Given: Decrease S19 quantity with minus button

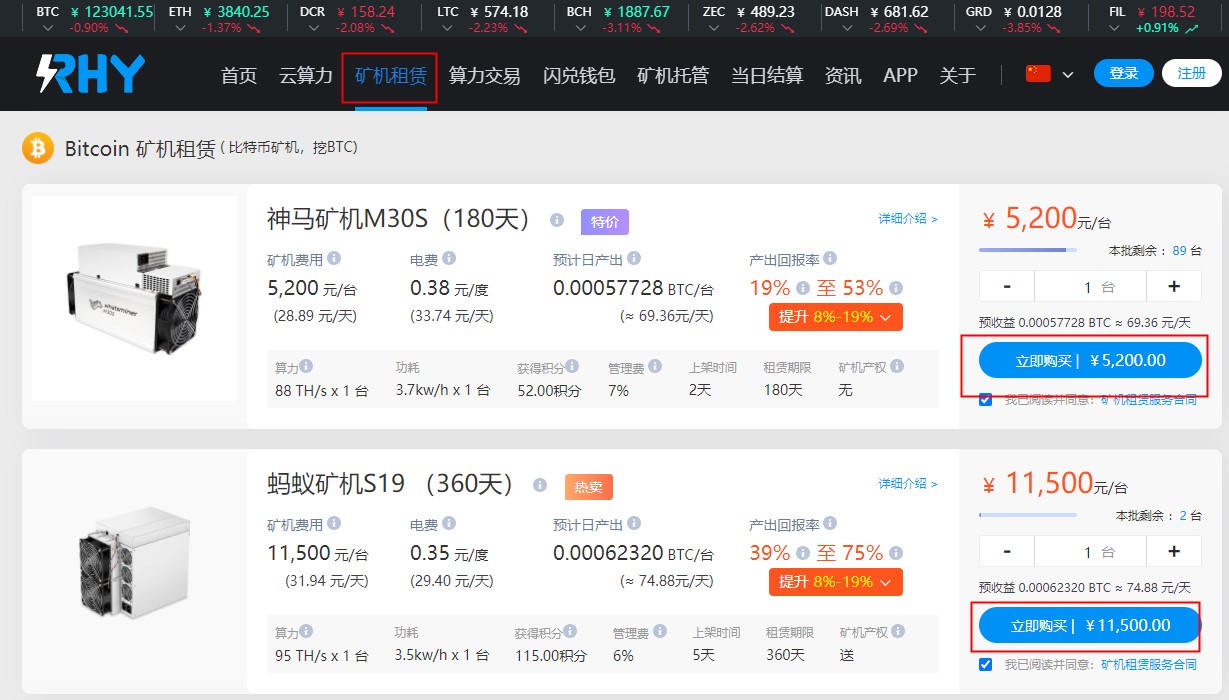Looking at the screenshot, I should coord(1006,551).
